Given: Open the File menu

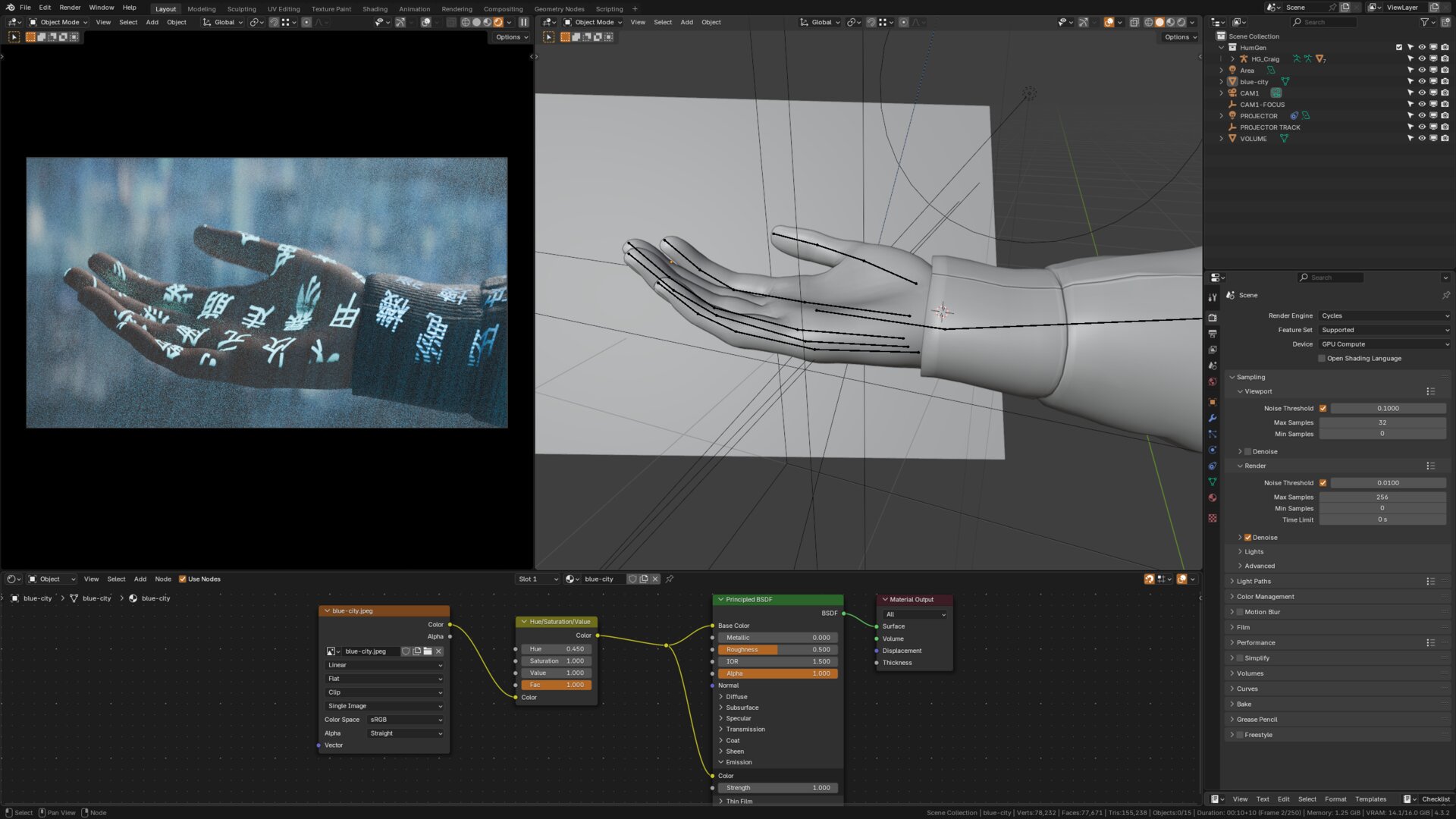Looking at the screenshot, I should click(x=25, y=8).
